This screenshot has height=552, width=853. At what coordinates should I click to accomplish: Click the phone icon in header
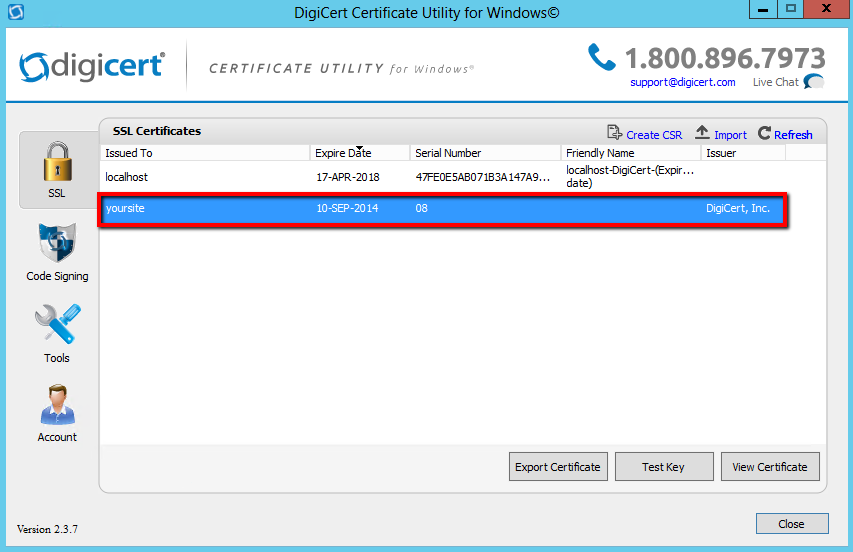tap(602, 57)
